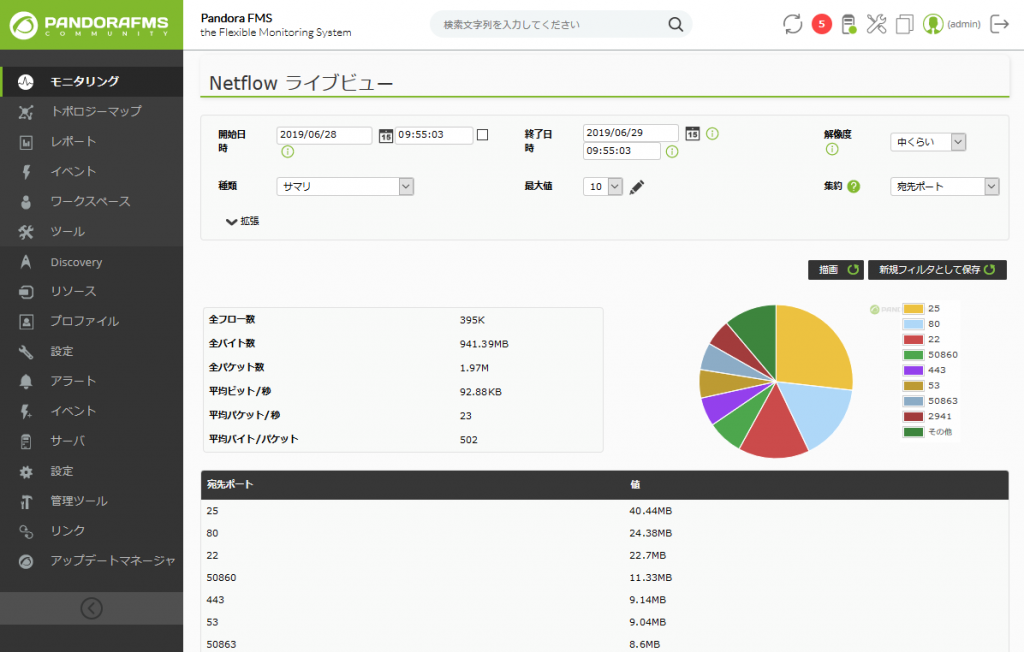Open the start date calendar picker
This screenshot has width=1024, height=652.
click(386, 134)
